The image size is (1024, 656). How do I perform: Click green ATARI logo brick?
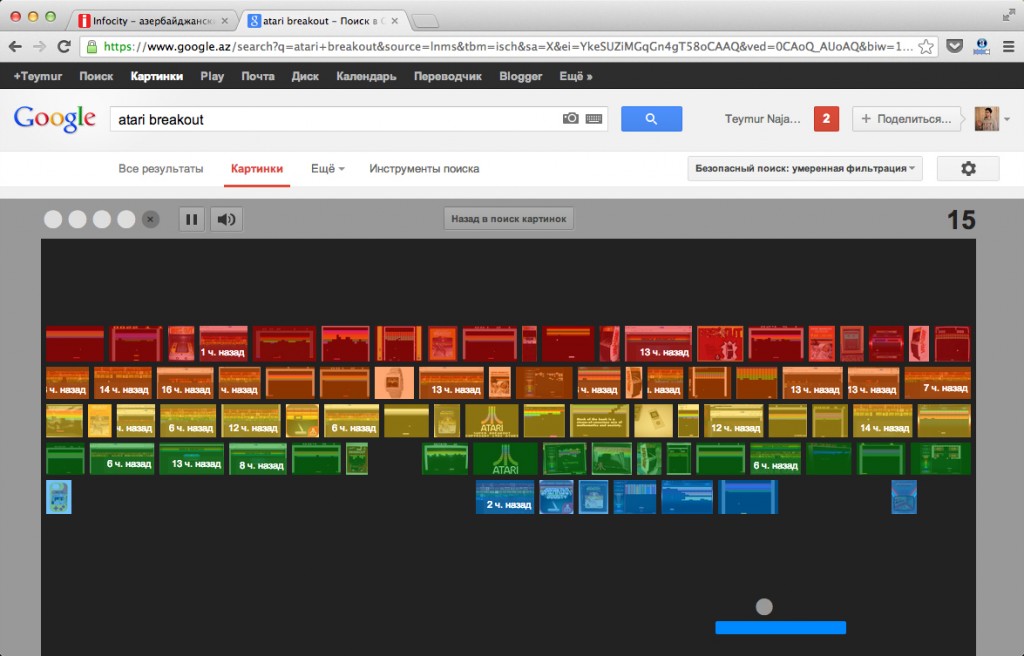pos(505,459)
